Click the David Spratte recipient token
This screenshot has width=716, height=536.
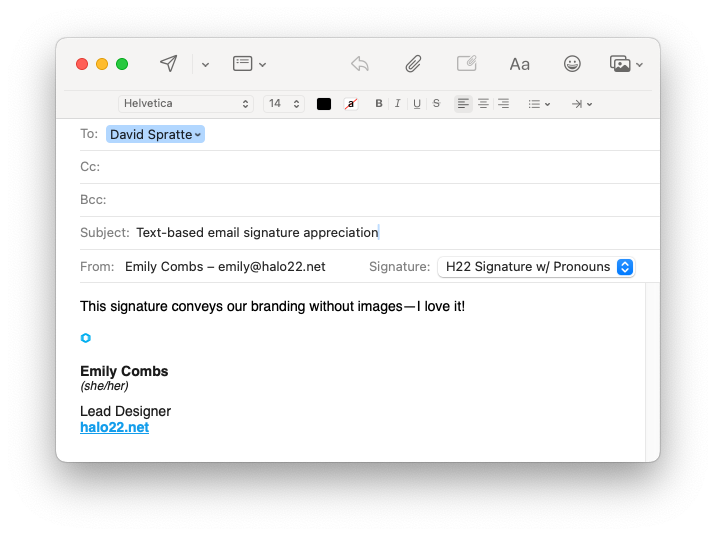[x=155, y=134]
